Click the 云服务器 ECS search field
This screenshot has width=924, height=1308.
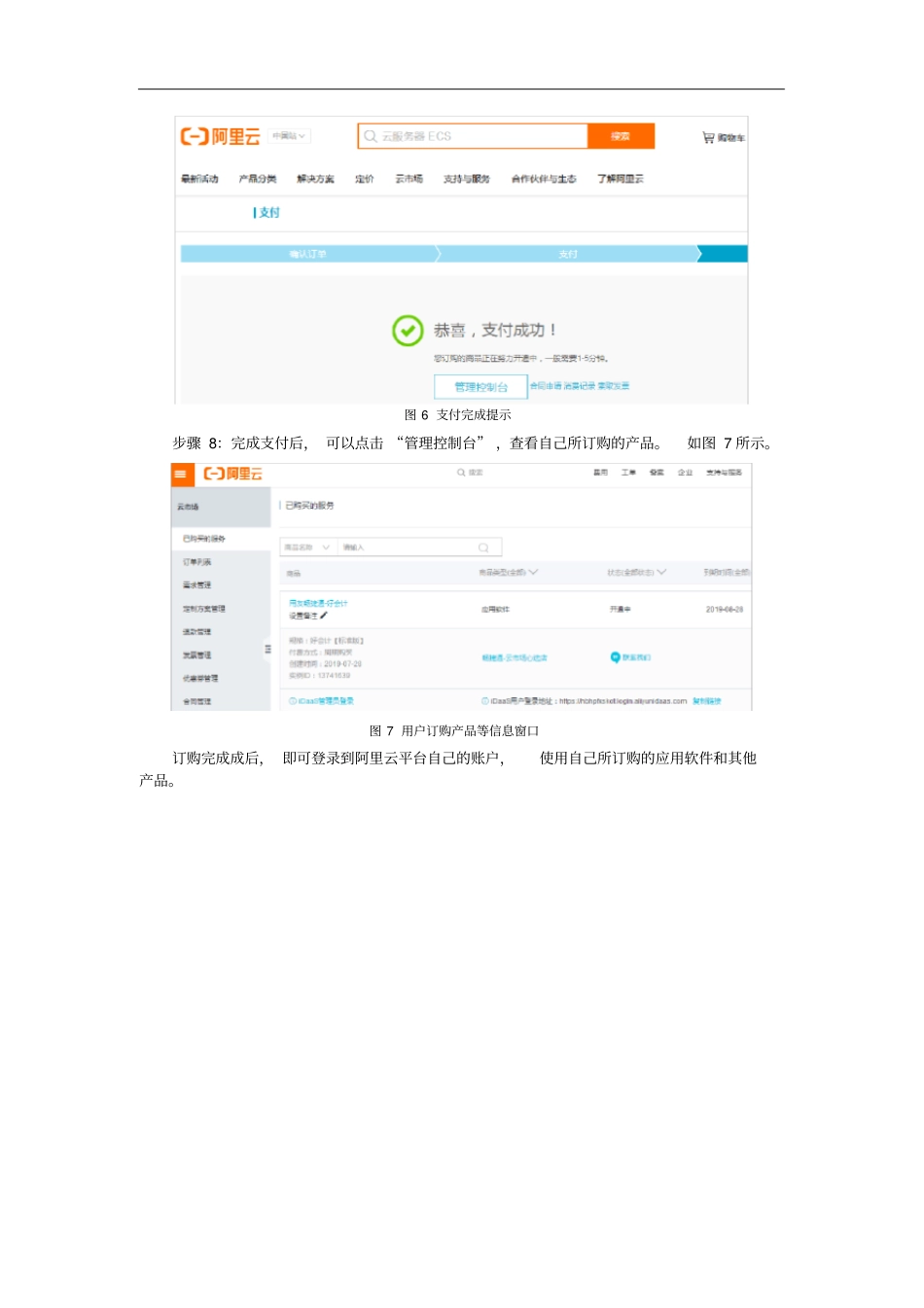pos(473,136)
